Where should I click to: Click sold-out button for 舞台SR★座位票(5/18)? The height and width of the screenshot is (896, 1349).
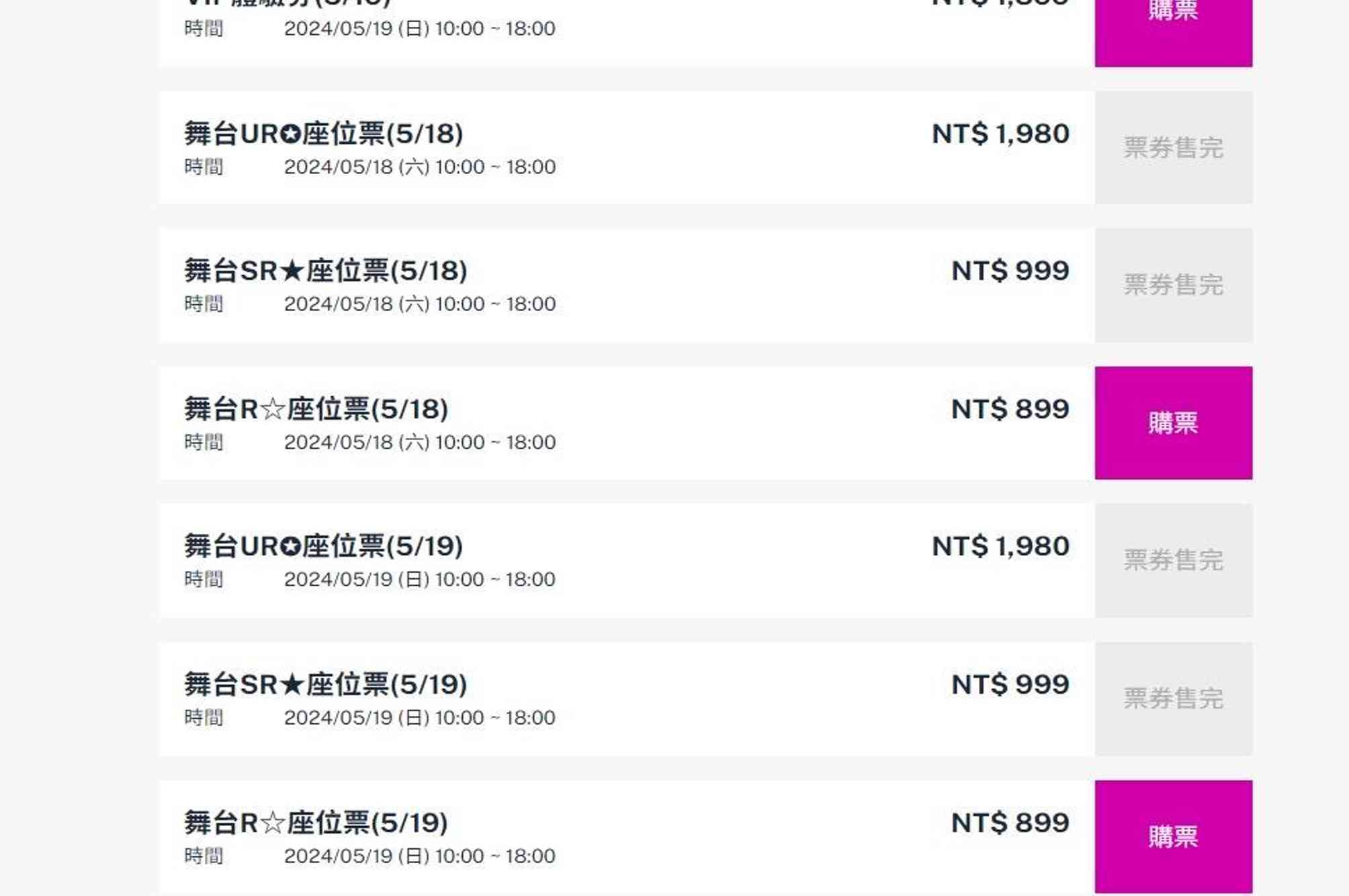1173,285
